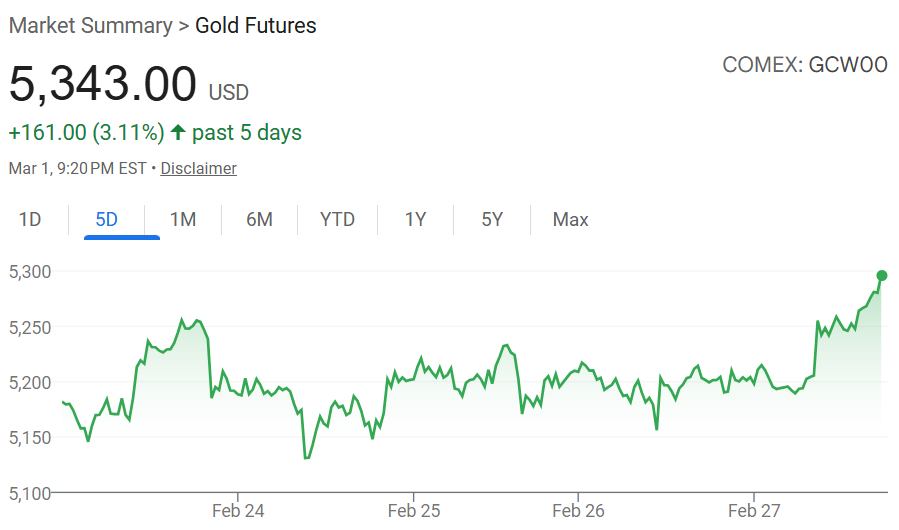Show the 1Y chart range
Screen dimensions: 899x530
click(x=415, y=219)
